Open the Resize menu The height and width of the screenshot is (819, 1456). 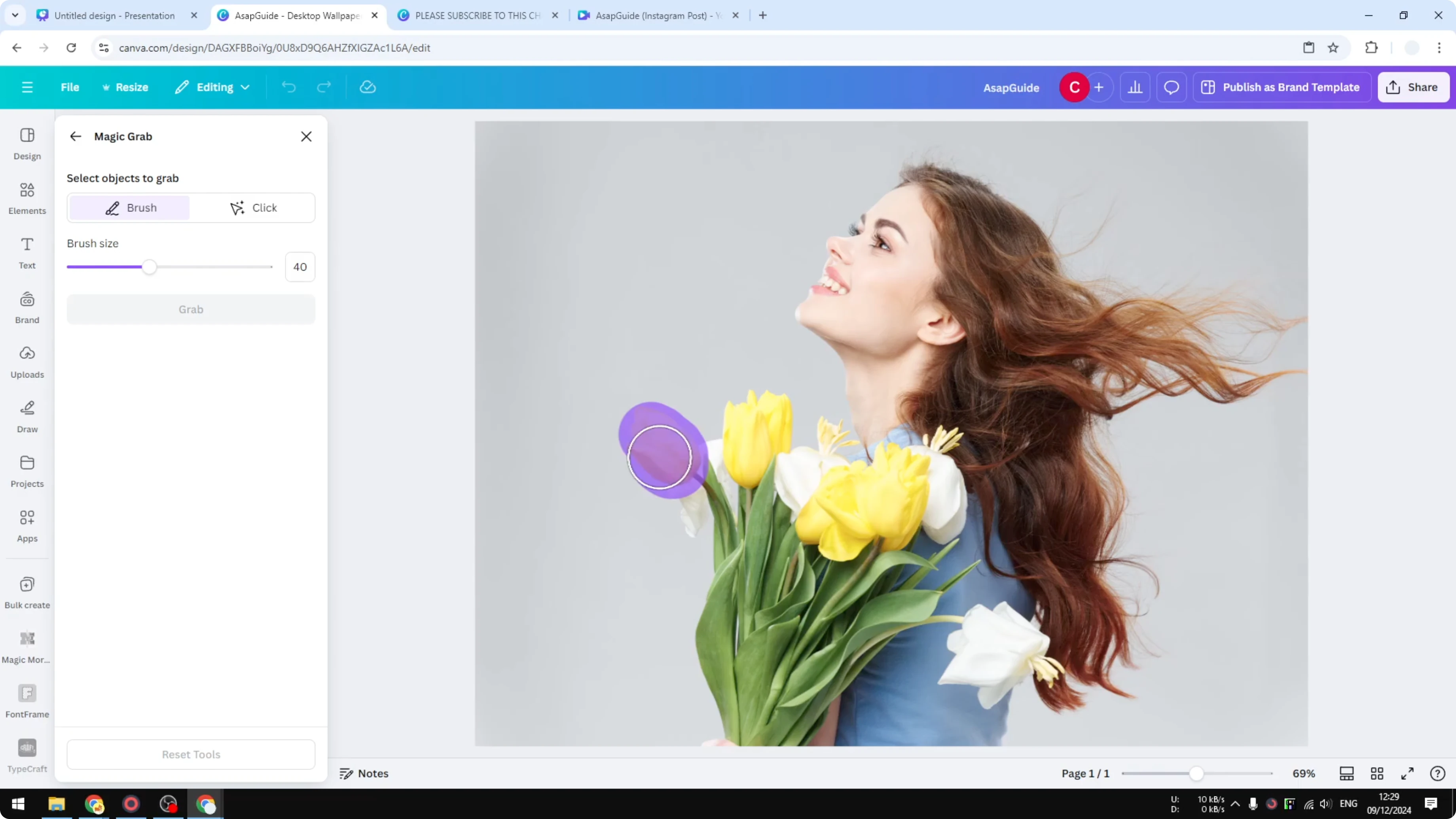point(125,87)
